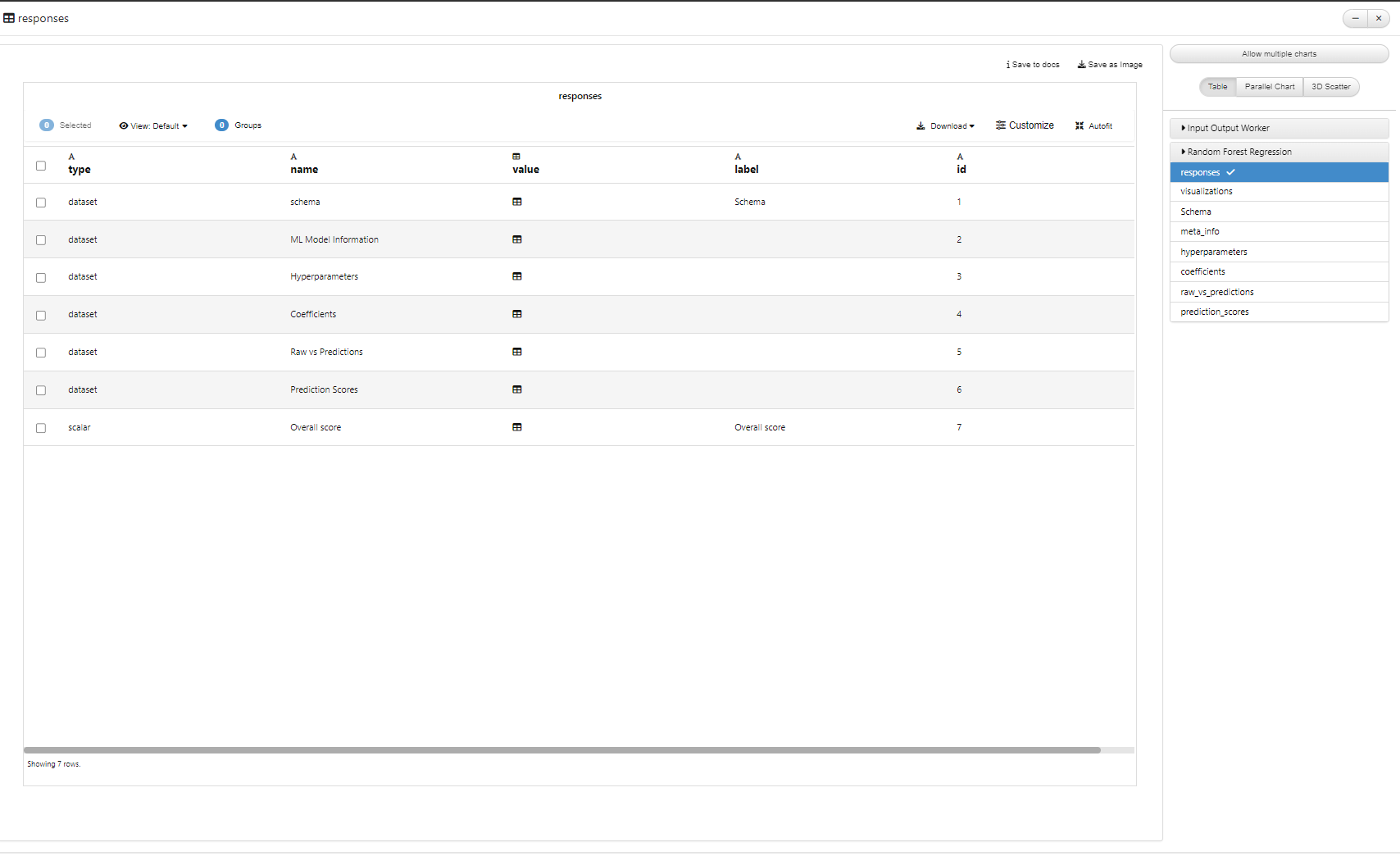This screenshot has height=865, width=1400.
Task: Open the value table icon for Prediction Scores
Action: pyautogui.click(x=517, y=389)
